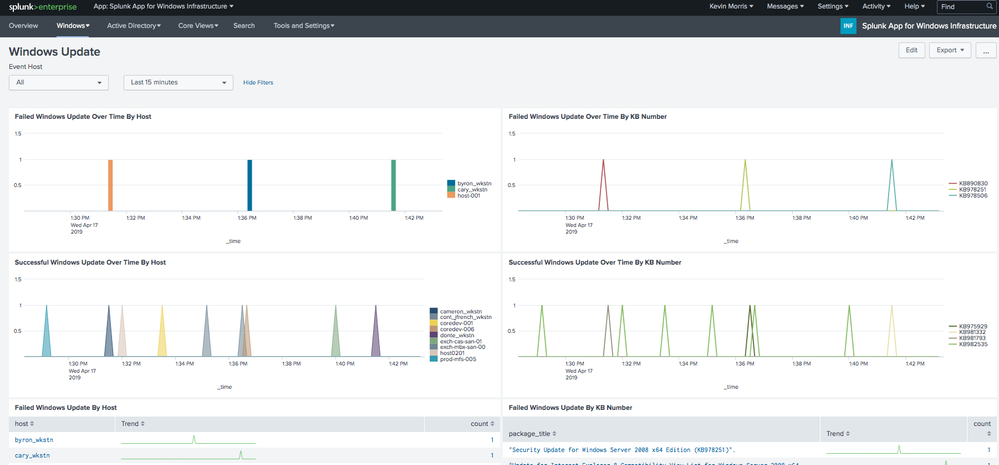Screen dimensions: 999x465
Task: Click the byron_wkstn trend sparkline
Action: coord(189,440)
